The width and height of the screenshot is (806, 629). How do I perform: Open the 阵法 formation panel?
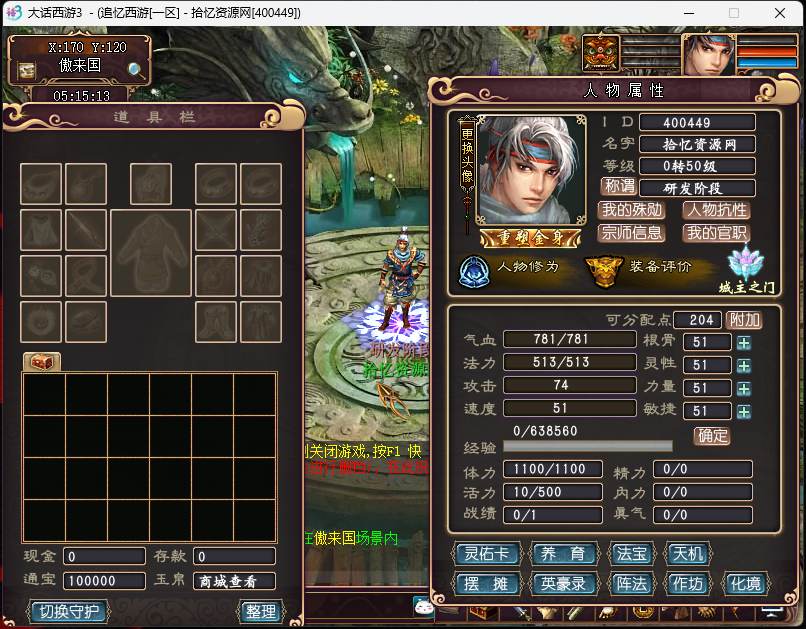tap(631, 584)
